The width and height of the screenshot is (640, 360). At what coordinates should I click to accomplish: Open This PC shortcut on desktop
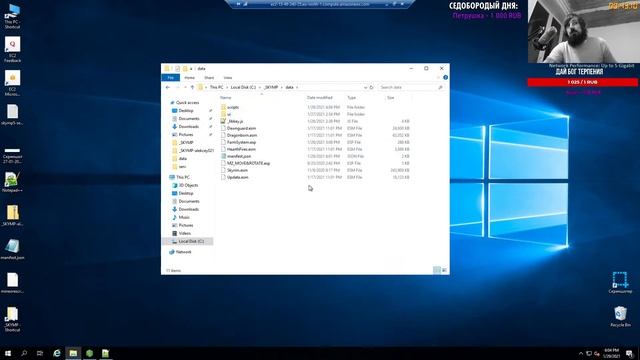pyautogui.click(x=12, y=16)
